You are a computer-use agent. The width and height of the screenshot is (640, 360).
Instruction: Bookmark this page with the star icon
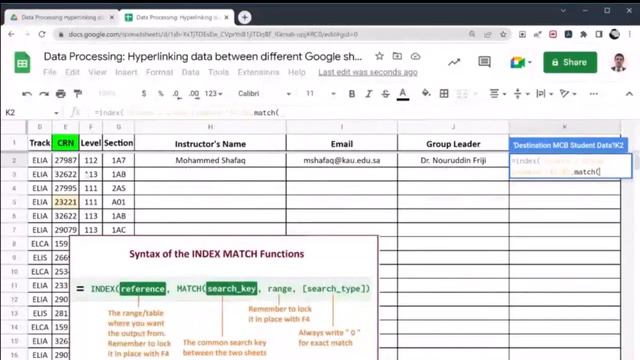[x=503, y=34]
